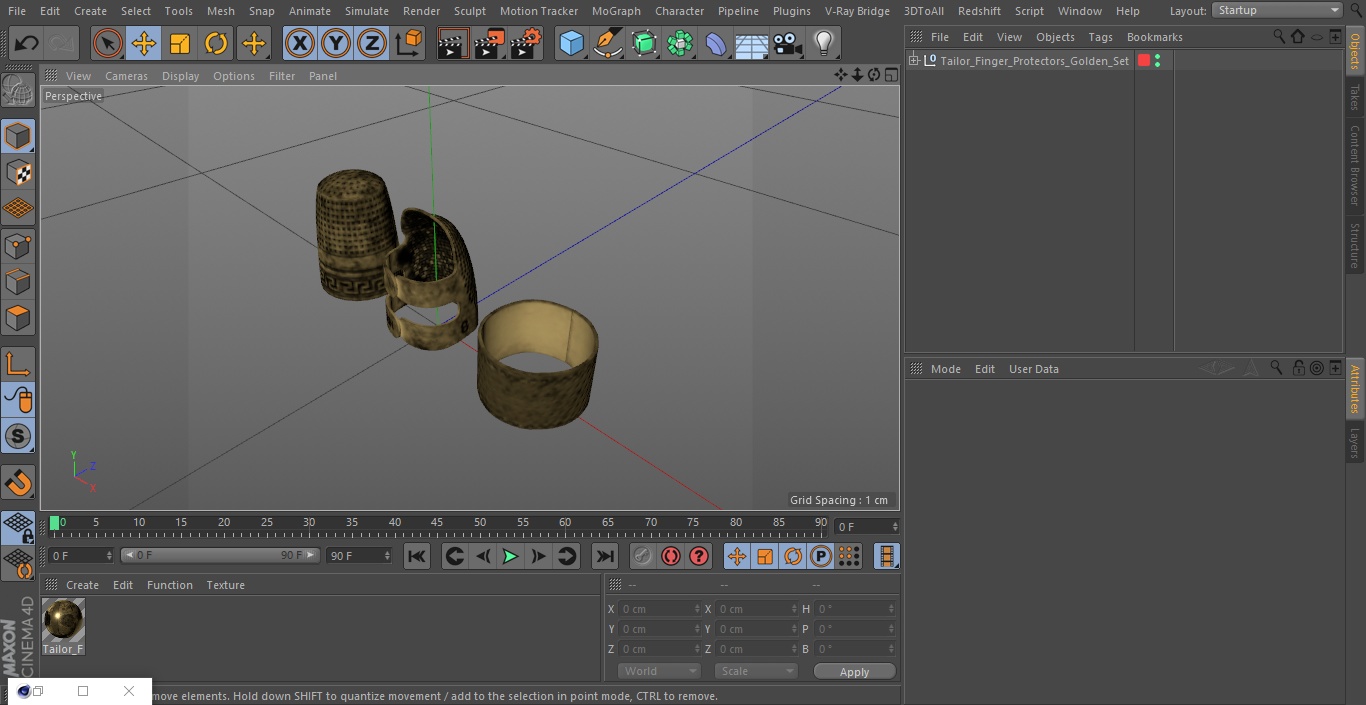Open the Content Browser side tab
Screen dimensions: 1366x705
click(1355, 165)
